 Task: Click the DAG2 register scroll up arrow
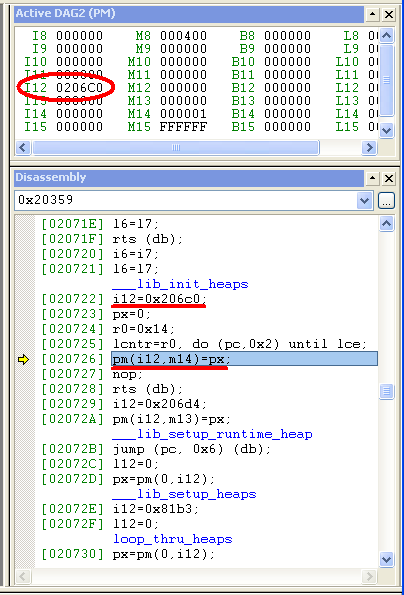pyautogui.click(x=387, y=36)
